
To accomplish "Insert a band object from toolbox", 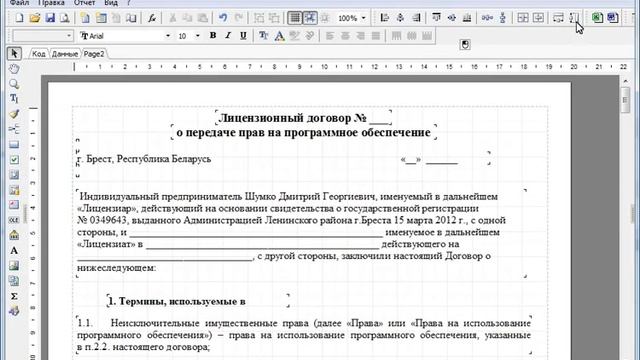I will (14, 144).
